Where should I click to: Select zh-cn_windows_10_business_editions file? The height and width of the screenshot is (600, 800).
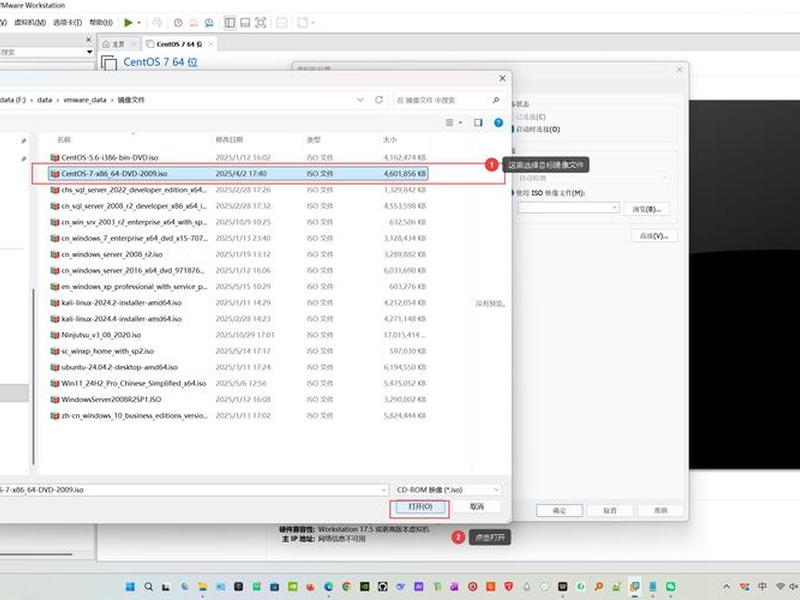pos(238,416)
